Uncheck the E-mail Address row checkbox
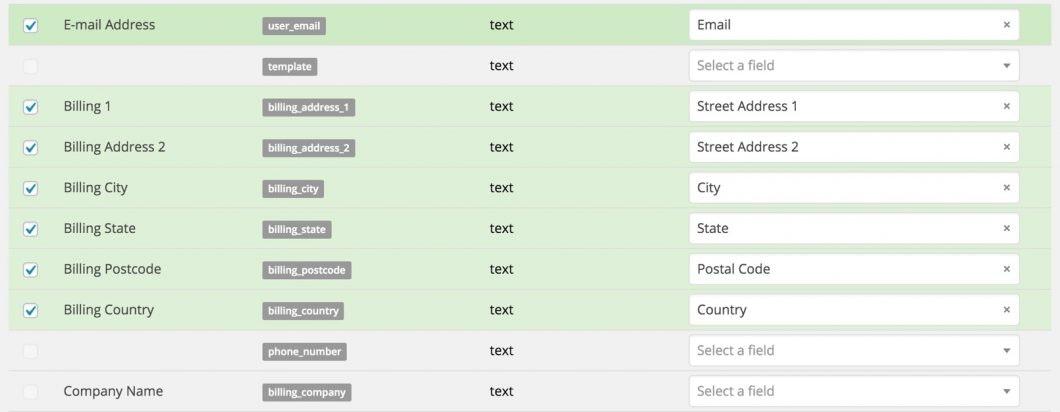 pos(30,25)
